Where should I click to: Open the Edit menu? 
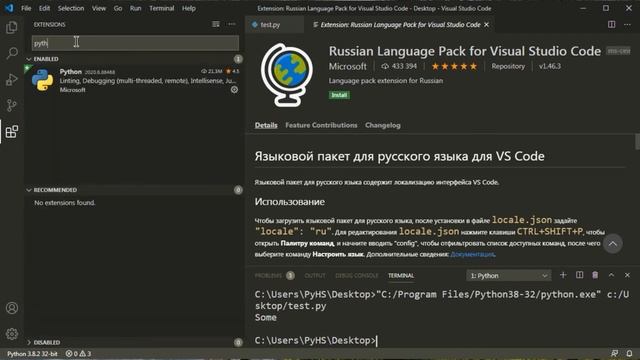pos(44,8)
